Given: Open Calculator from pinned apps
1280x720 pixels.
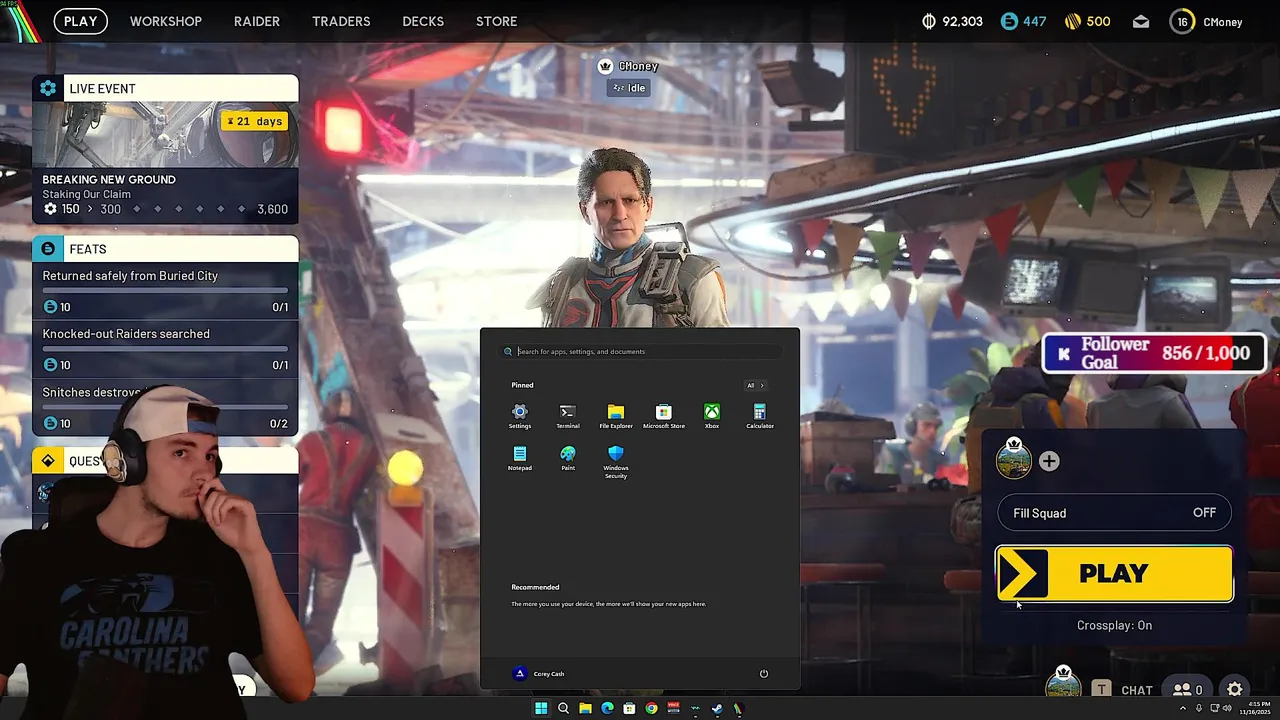Looking at the screenshot, I should 760,416.
